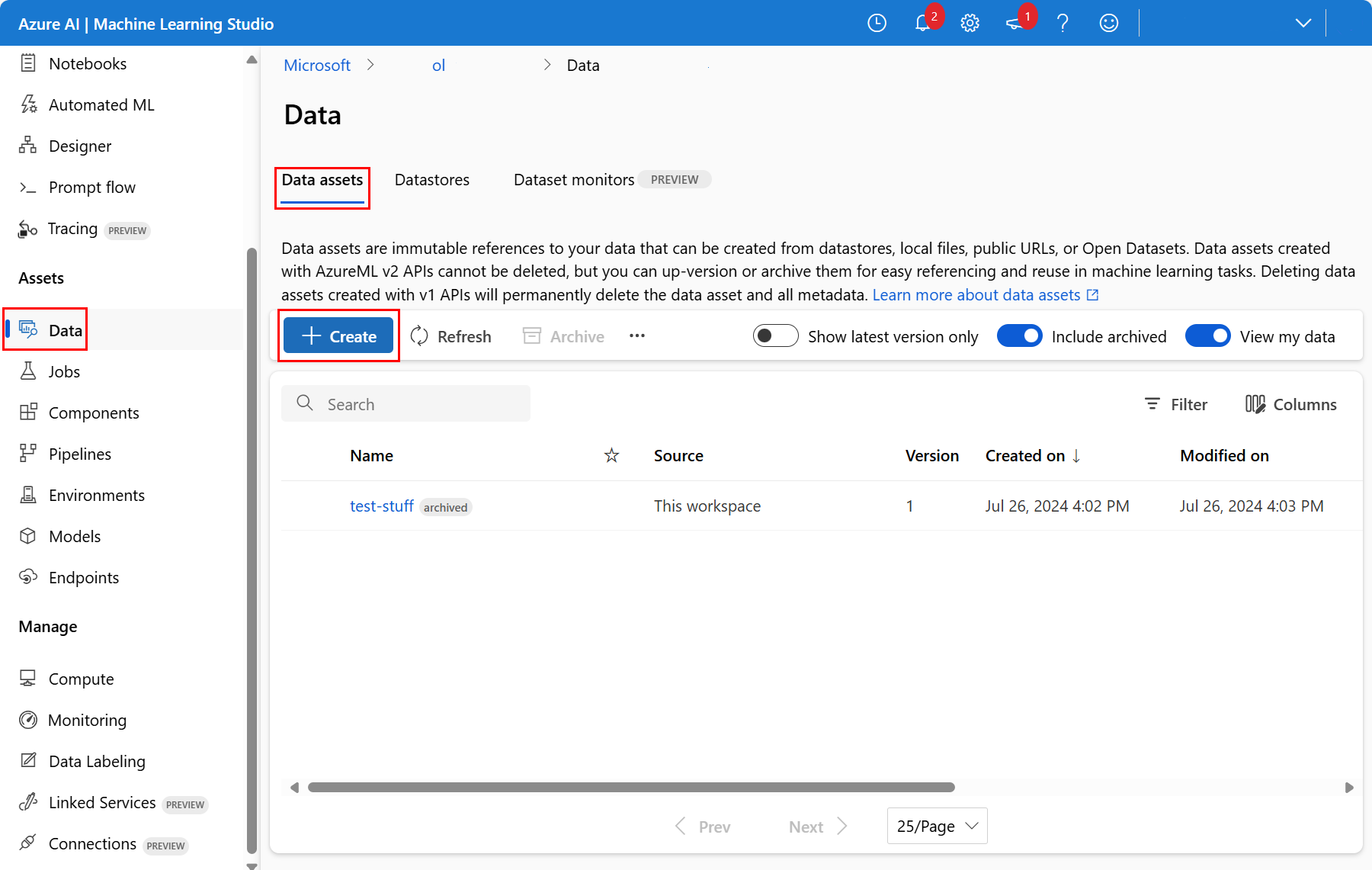Open the notifications bell icon
This screenshot has height=870, width=1372.
point(922,24)
